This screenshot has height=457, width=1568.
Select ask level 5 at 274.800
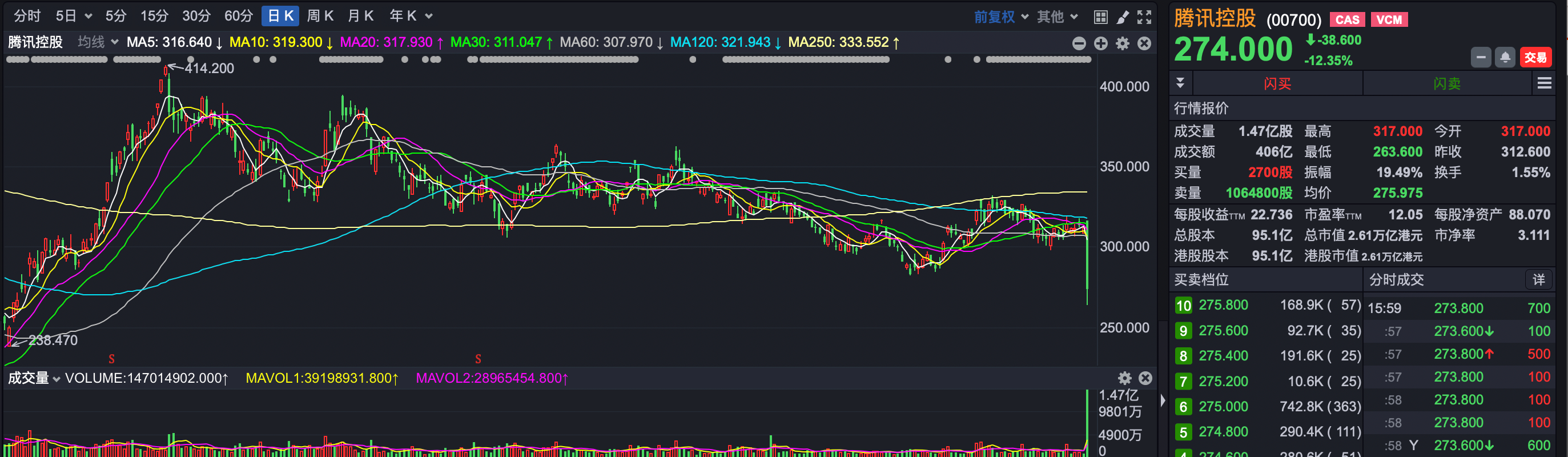pyautogui.click(x=1267, y=432)
